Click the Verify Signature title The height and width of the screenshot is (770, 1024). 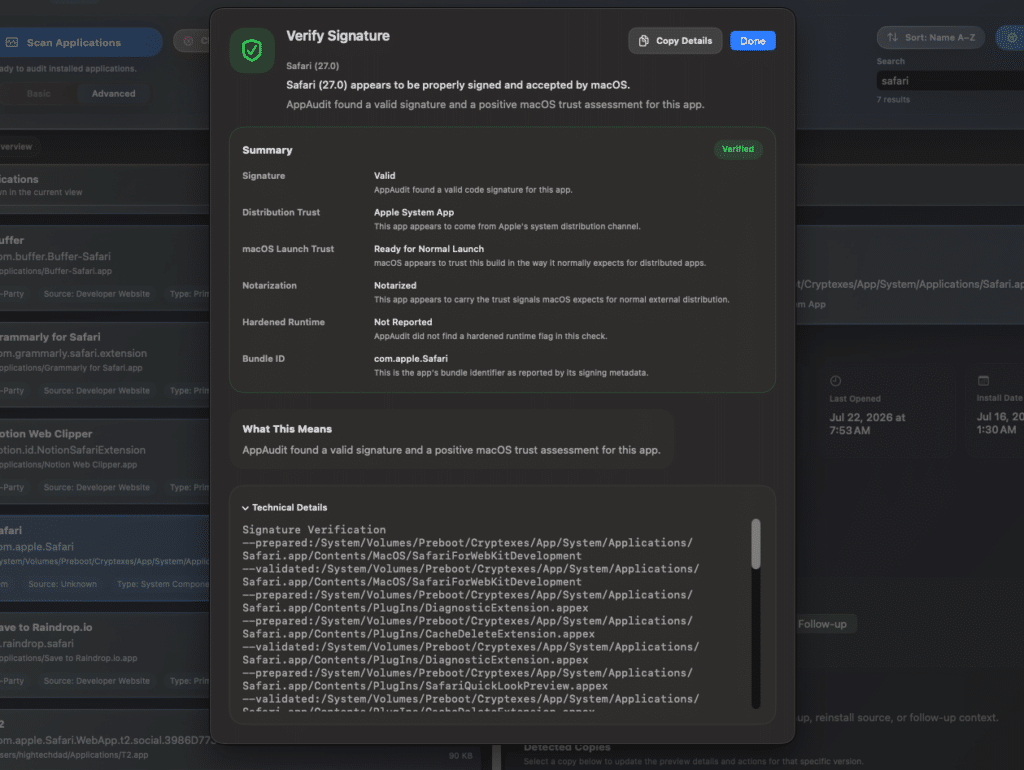point(338,36)
